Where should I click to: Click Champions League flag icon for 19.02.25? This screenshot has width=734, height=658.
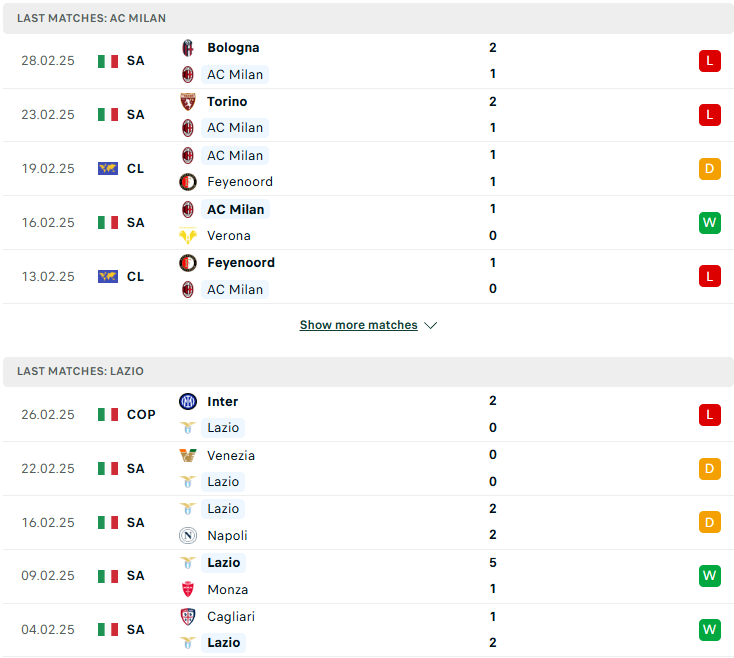[108, 168]
